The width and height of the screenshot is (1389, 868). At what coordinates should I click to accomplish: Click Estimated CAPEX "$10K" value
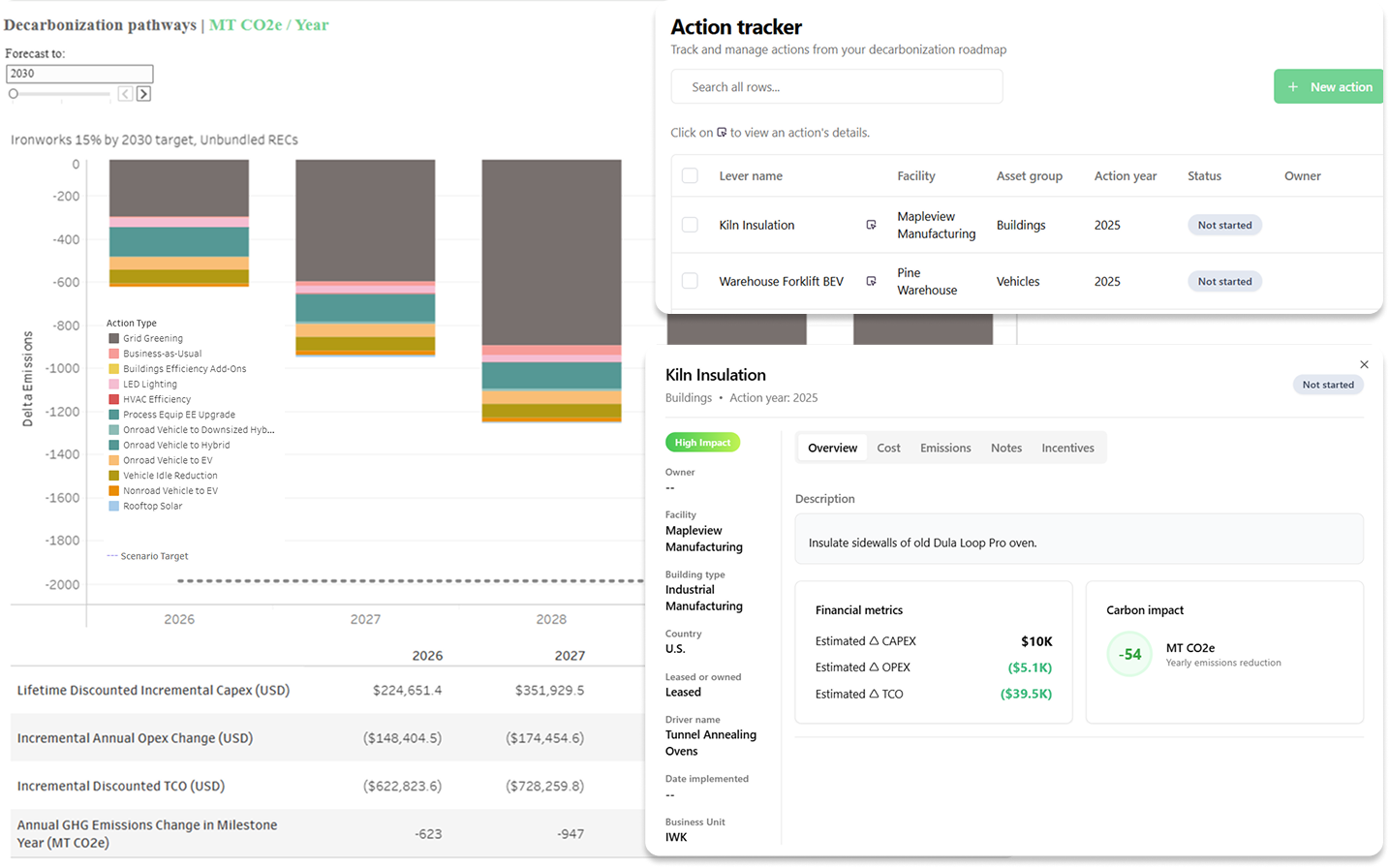(x=1036, y=641)
